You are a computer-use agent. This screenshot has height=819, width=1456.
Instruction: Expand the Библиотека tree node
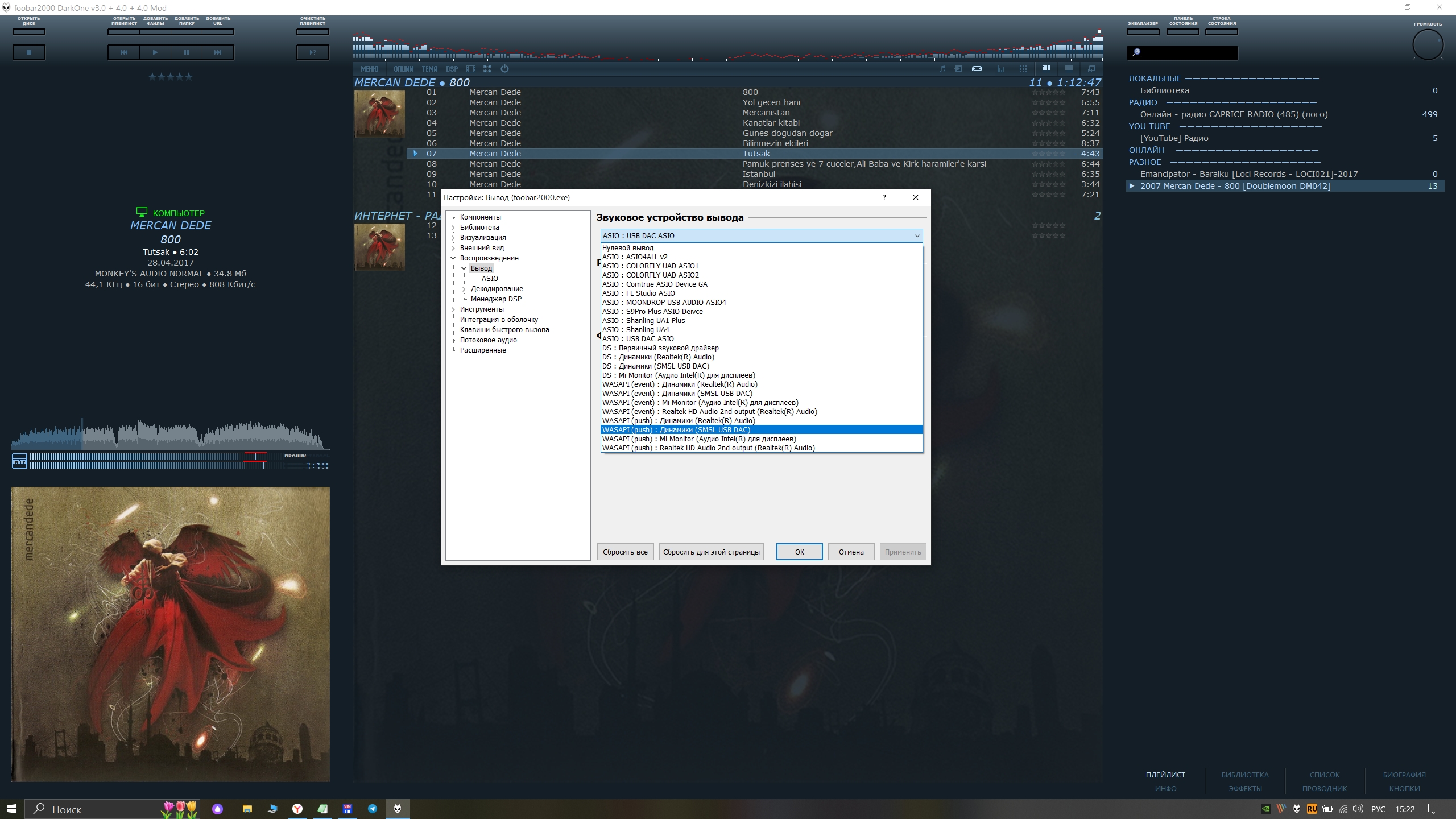pyautogui.click(x=453, y=227)
